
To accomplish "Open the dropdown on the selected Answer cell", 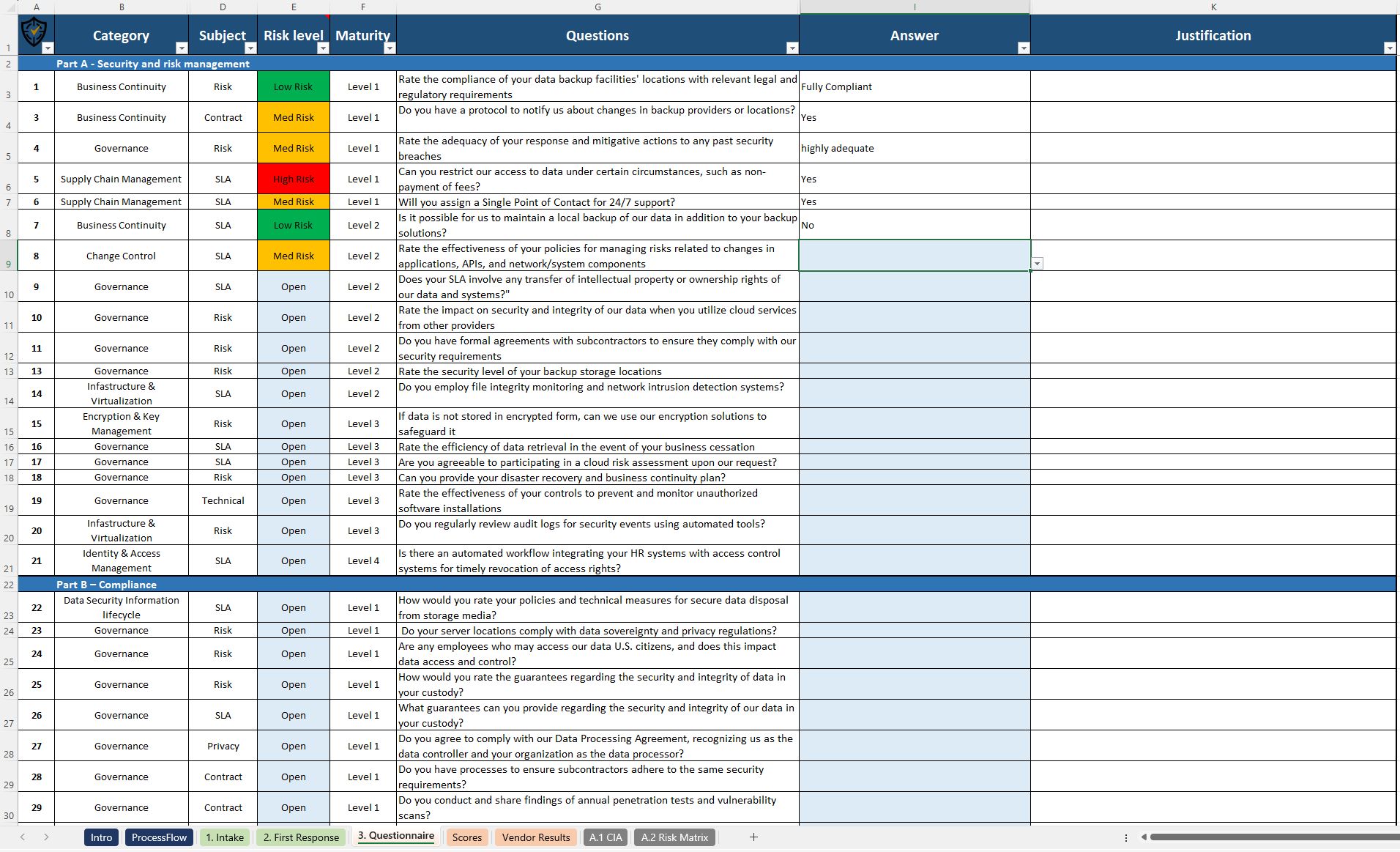I will (1038, 263).
